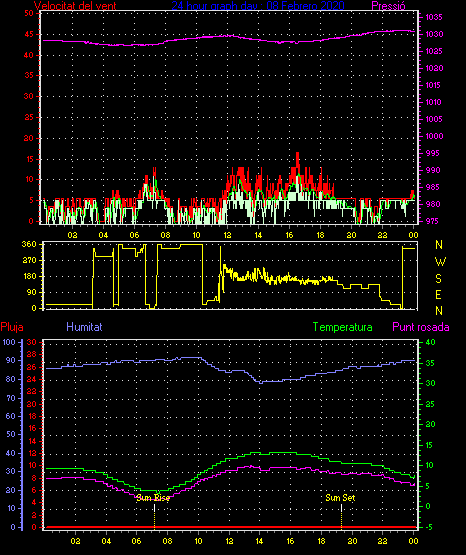
Task: Click hour 16 label under bottom chart
Action: [290, 541]
